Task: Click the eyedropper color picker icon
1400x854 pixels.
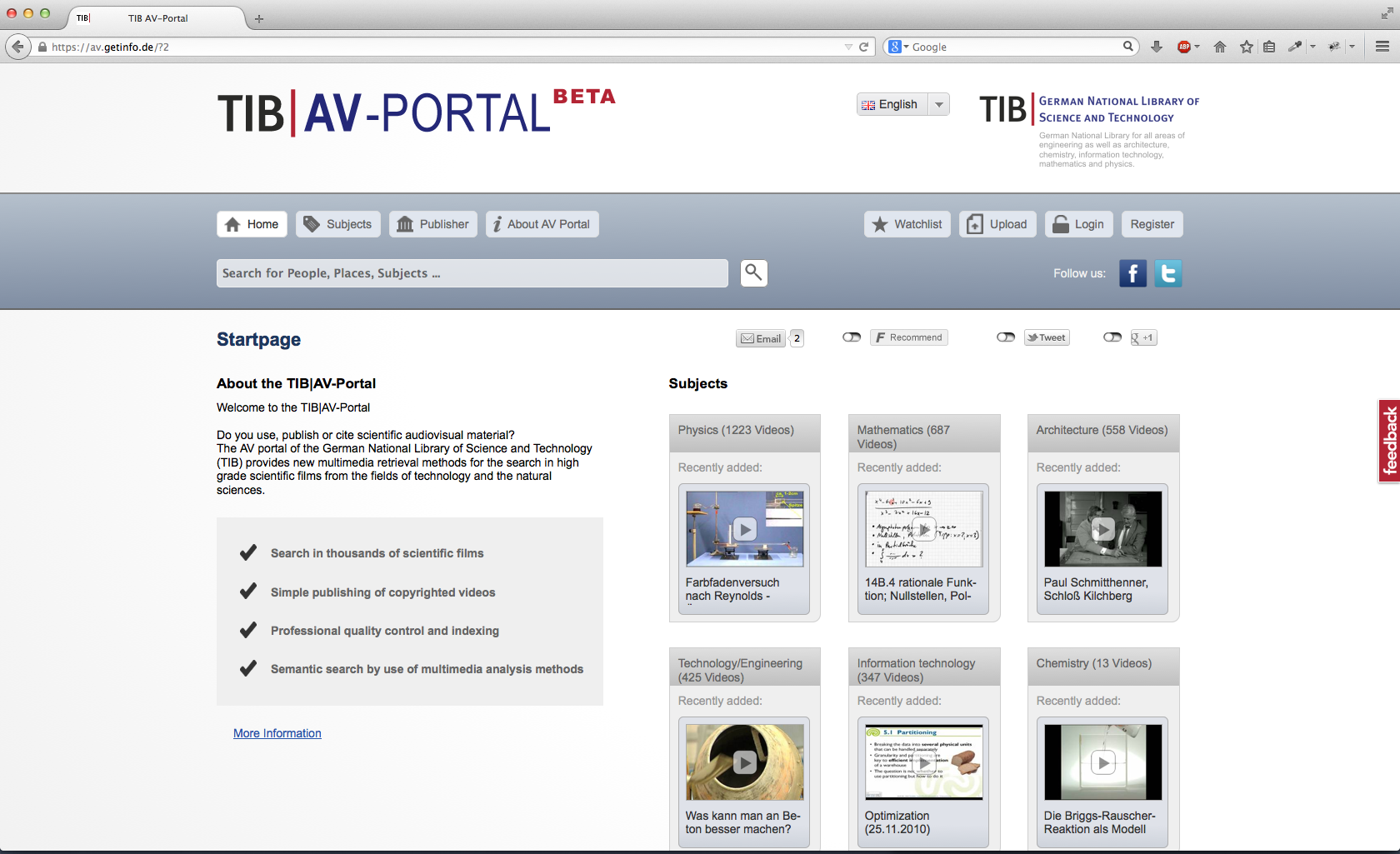Action: click(x=1294, y=47)
